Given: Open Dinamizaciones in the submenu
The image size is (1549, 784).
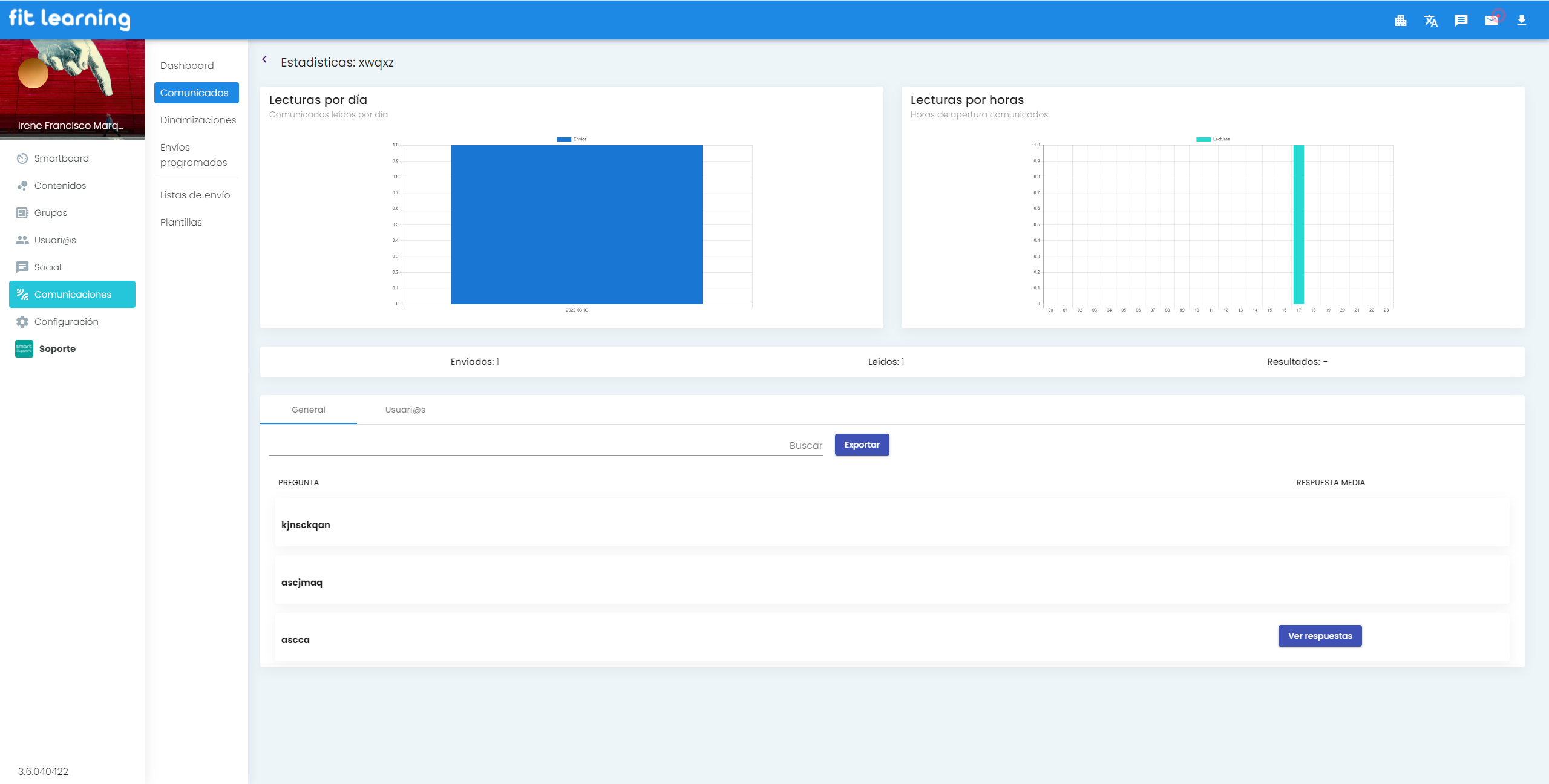Looking at the screenshot, I should (x=198, y=120).
